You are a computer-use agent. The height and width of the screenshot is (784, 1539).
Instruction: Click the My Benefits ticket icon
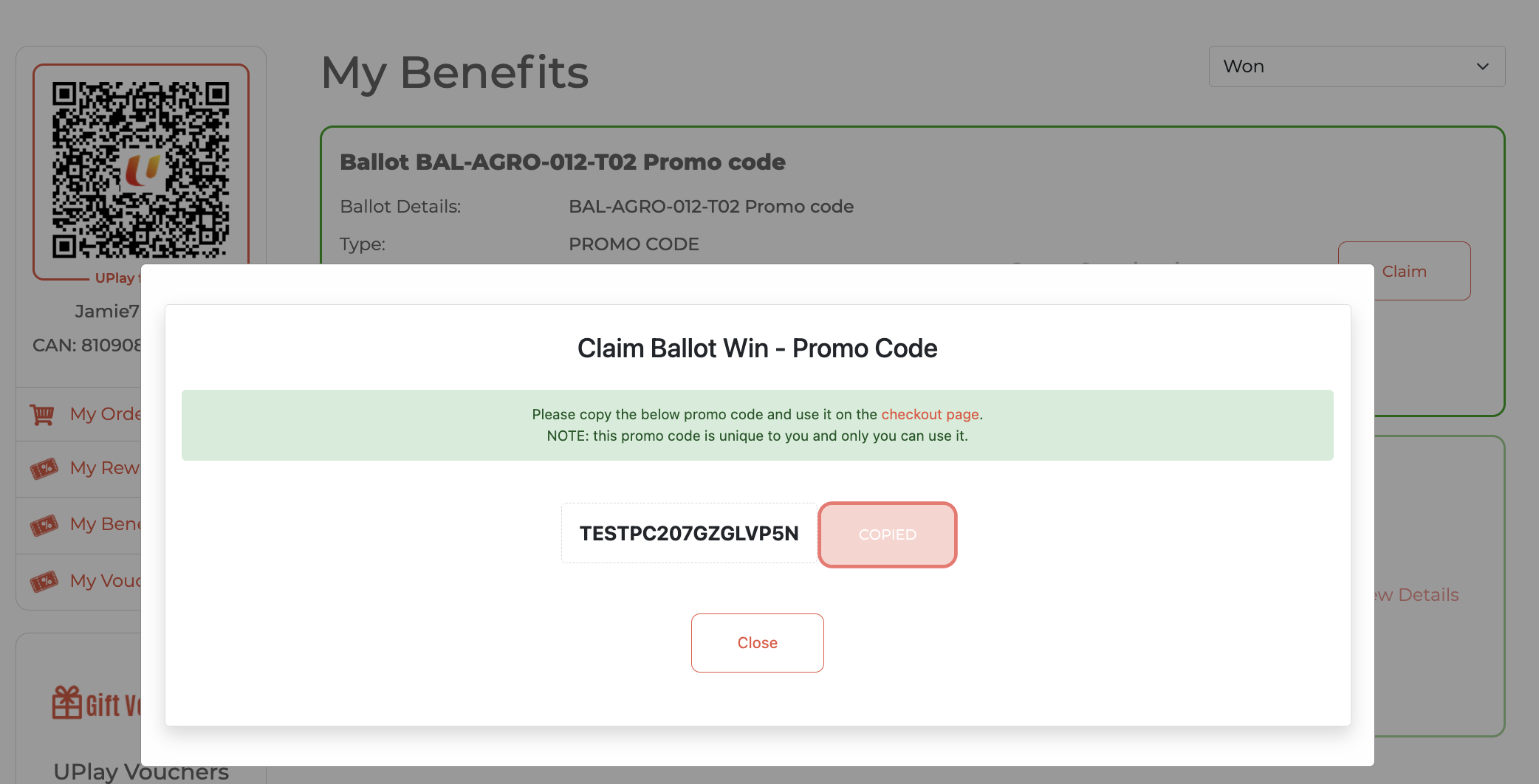pos(44,525)
